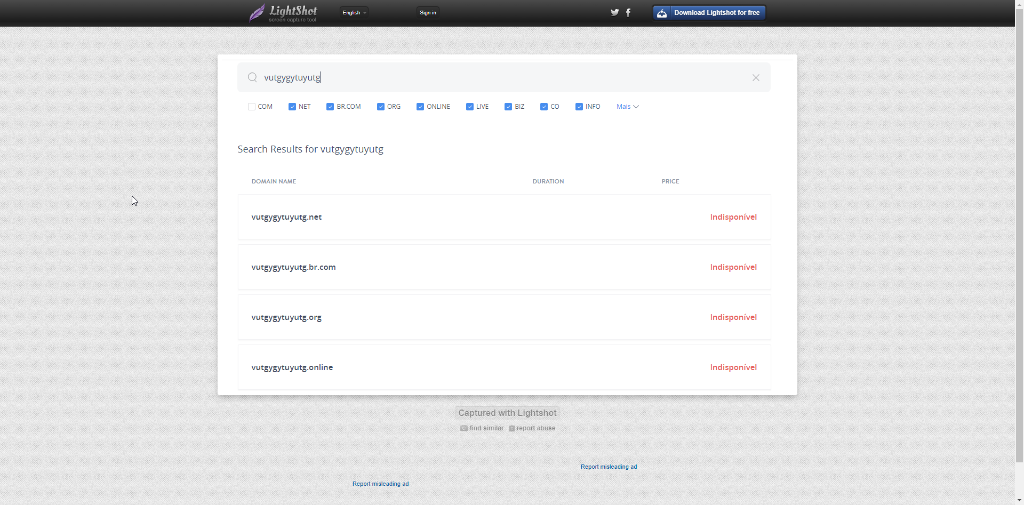
Task: Select the vutgygytuyutg.org row
Action: click(504, 318)
